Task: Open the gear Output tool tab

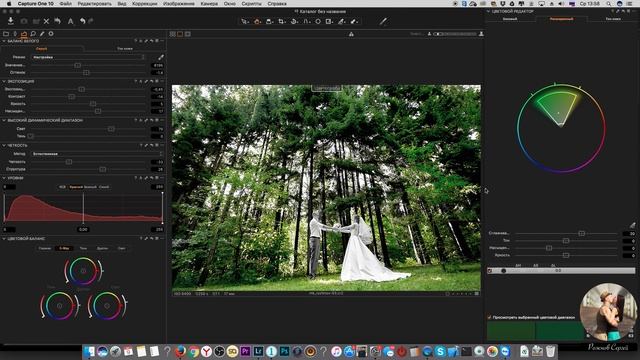Action: click(x=51, y=34)
